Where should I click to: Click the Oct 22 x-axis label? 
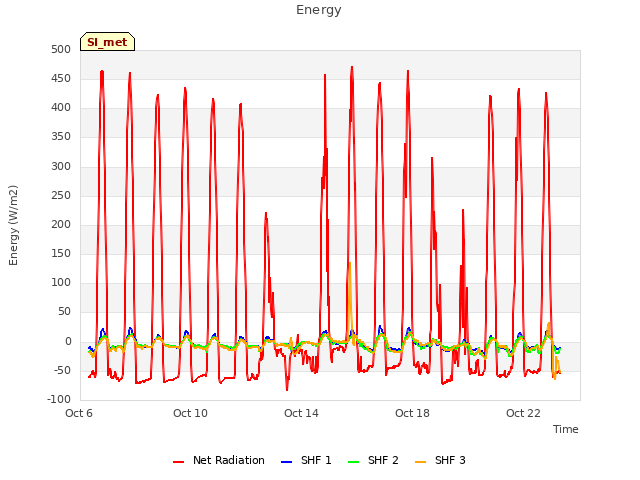523,413
